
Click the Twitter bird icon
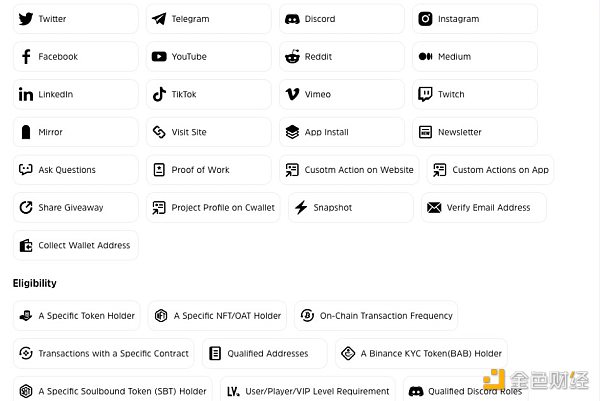coord(26,19)
